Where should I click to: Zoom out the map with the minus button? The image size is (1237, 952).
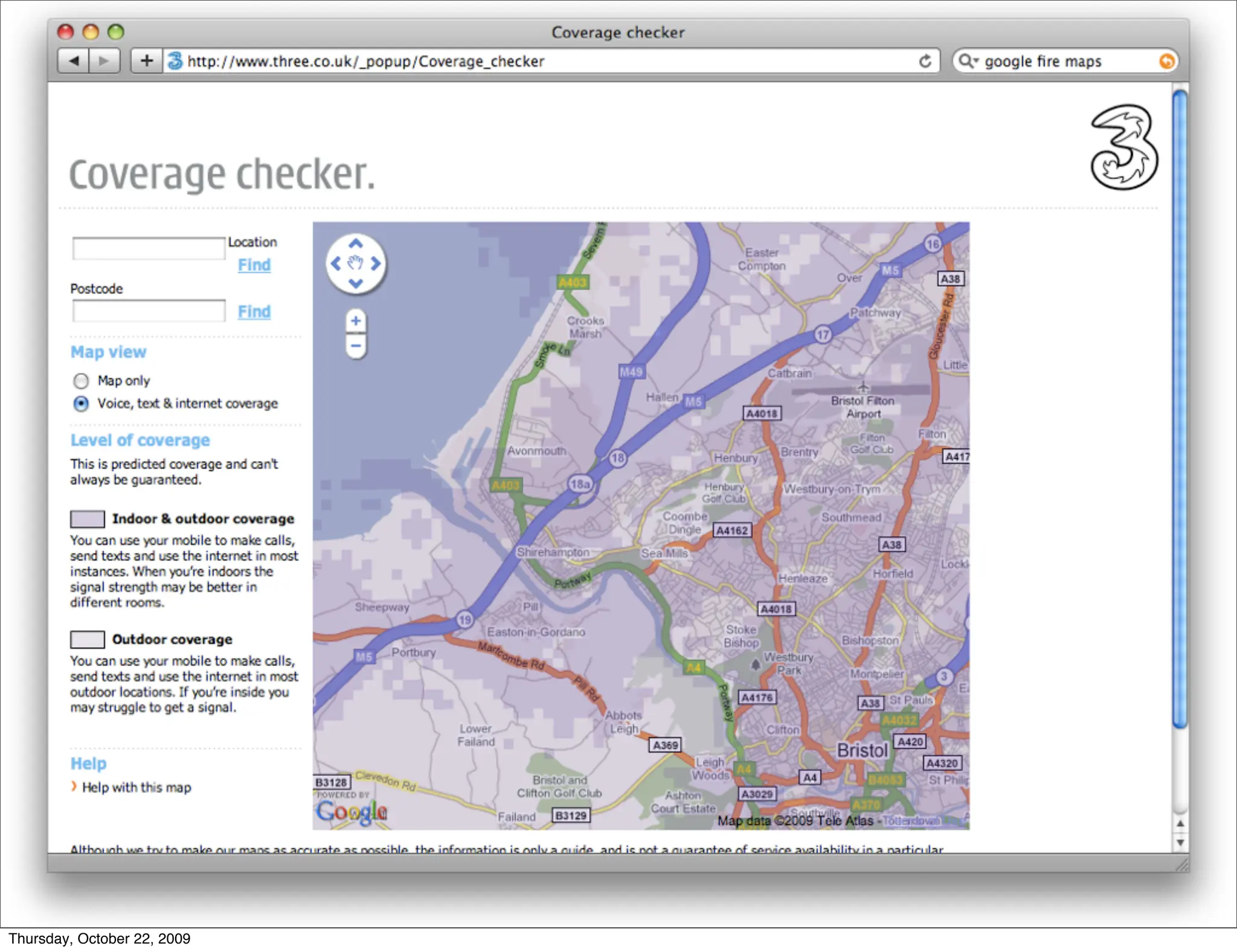coord(356,346)
